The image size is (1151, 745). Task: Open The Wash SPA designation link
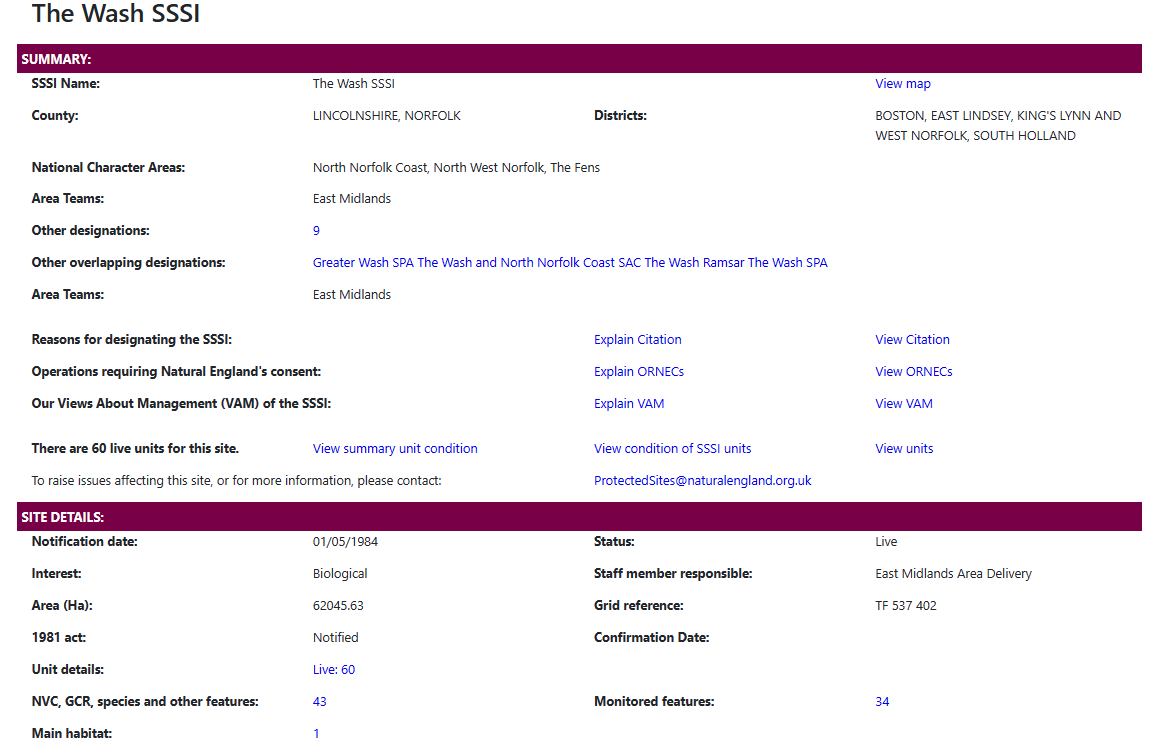[788, 263]
